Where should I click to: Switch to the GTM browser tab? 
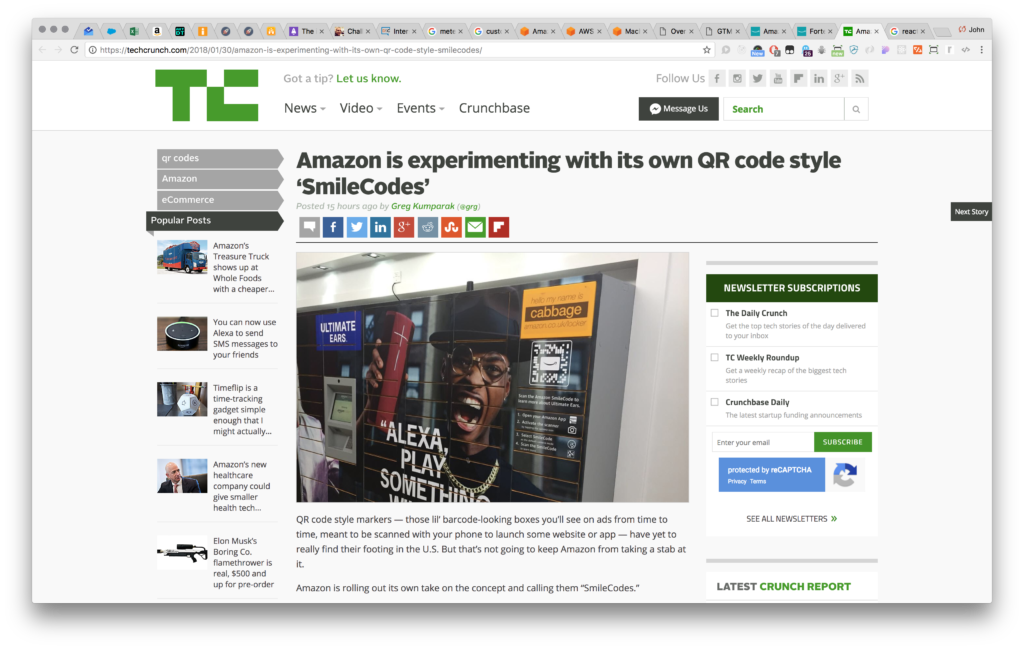[x=722, y=31]
